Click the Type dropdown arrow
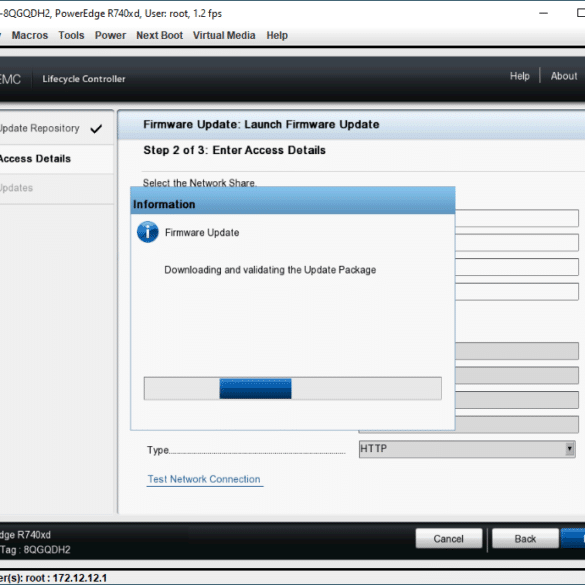Screen dimensions: 585x585 [x=569, y=449]
